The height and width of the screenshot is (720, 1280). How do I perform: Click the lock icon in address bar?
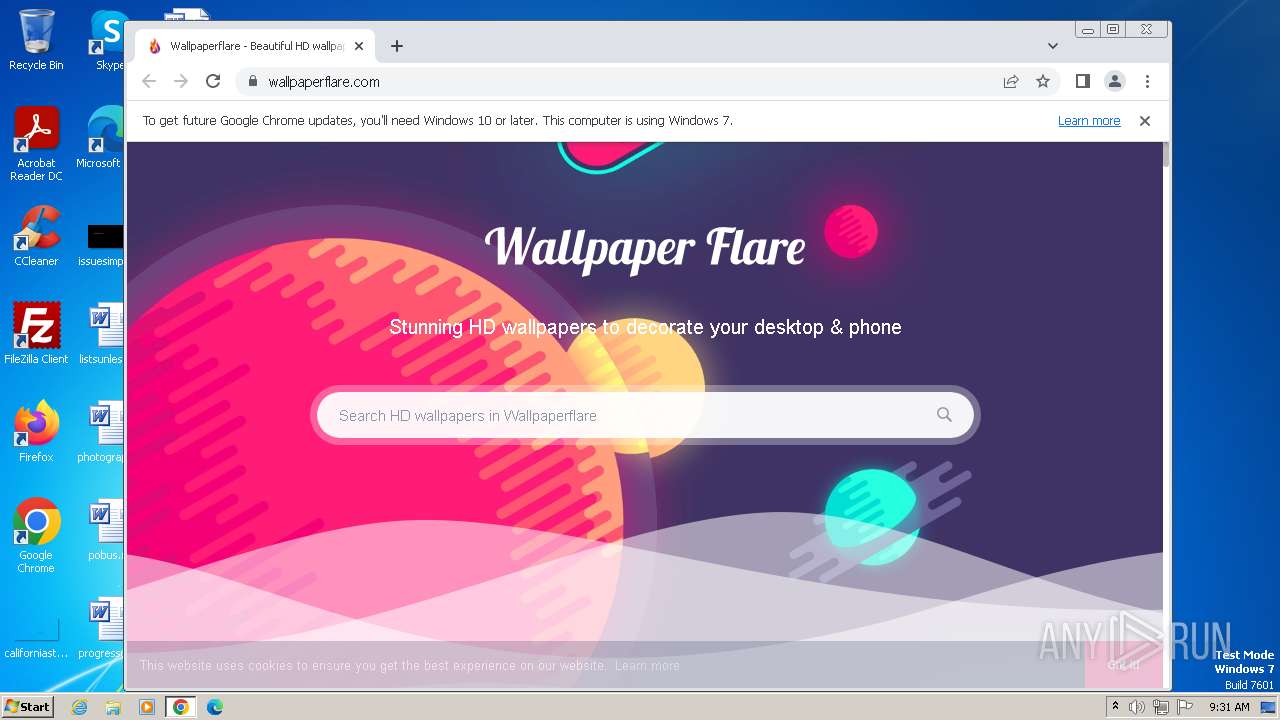[x=252, y=82]
